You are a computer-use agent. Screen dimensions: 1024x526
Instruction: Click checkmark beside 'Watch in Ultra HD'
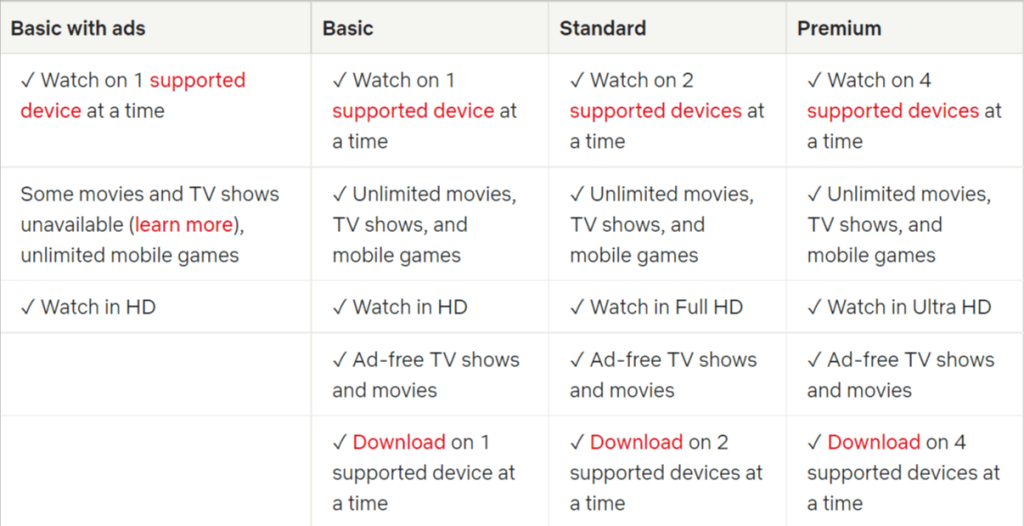click(814, 307)
